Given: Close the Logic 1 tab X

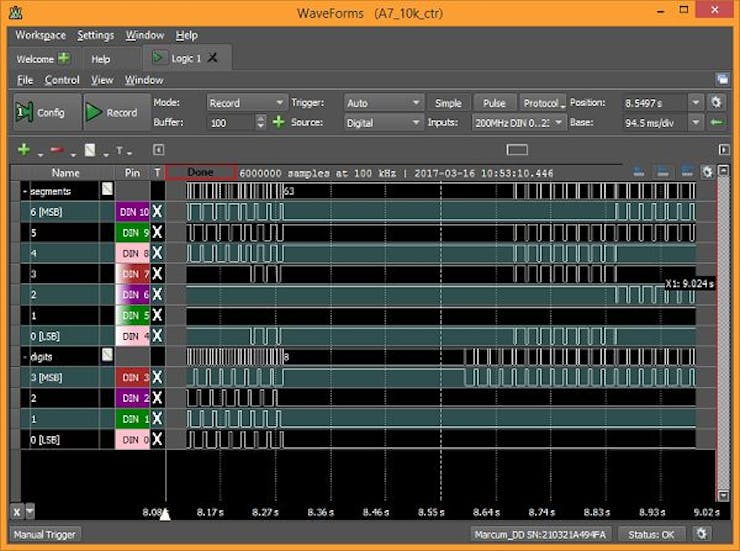Looking at the screenshot, I should [213, 58].
